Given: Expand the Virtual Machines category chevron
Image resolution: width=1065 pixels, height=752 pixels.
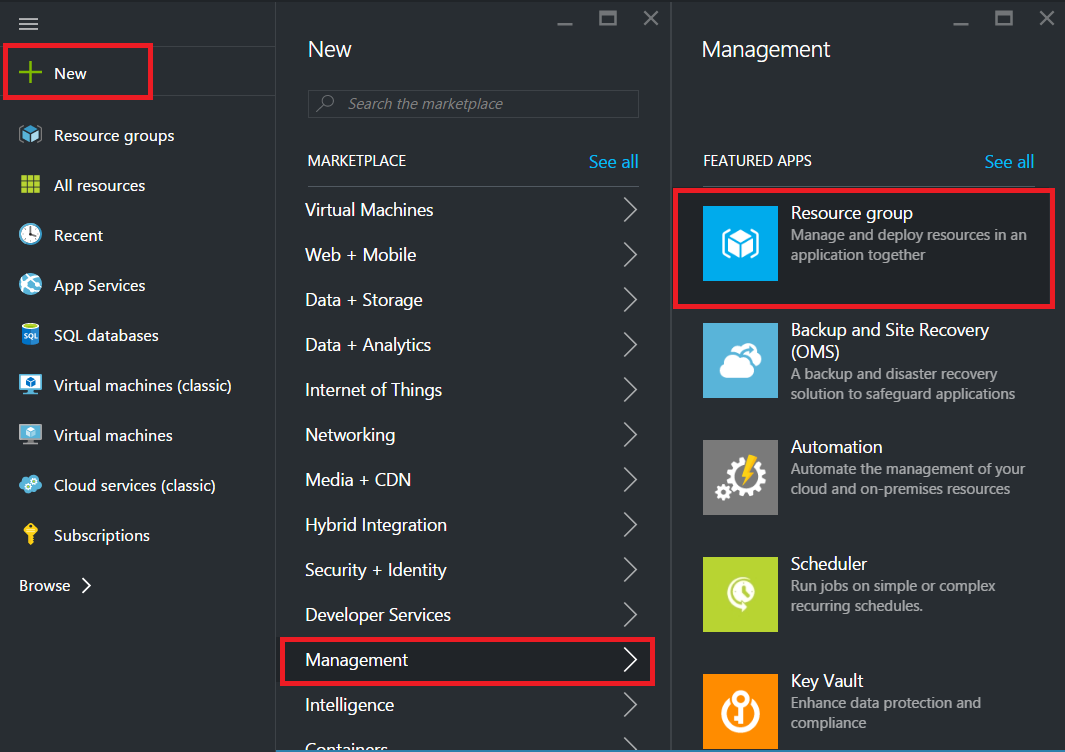Looking at the screenshot, I should coord(630,210).
